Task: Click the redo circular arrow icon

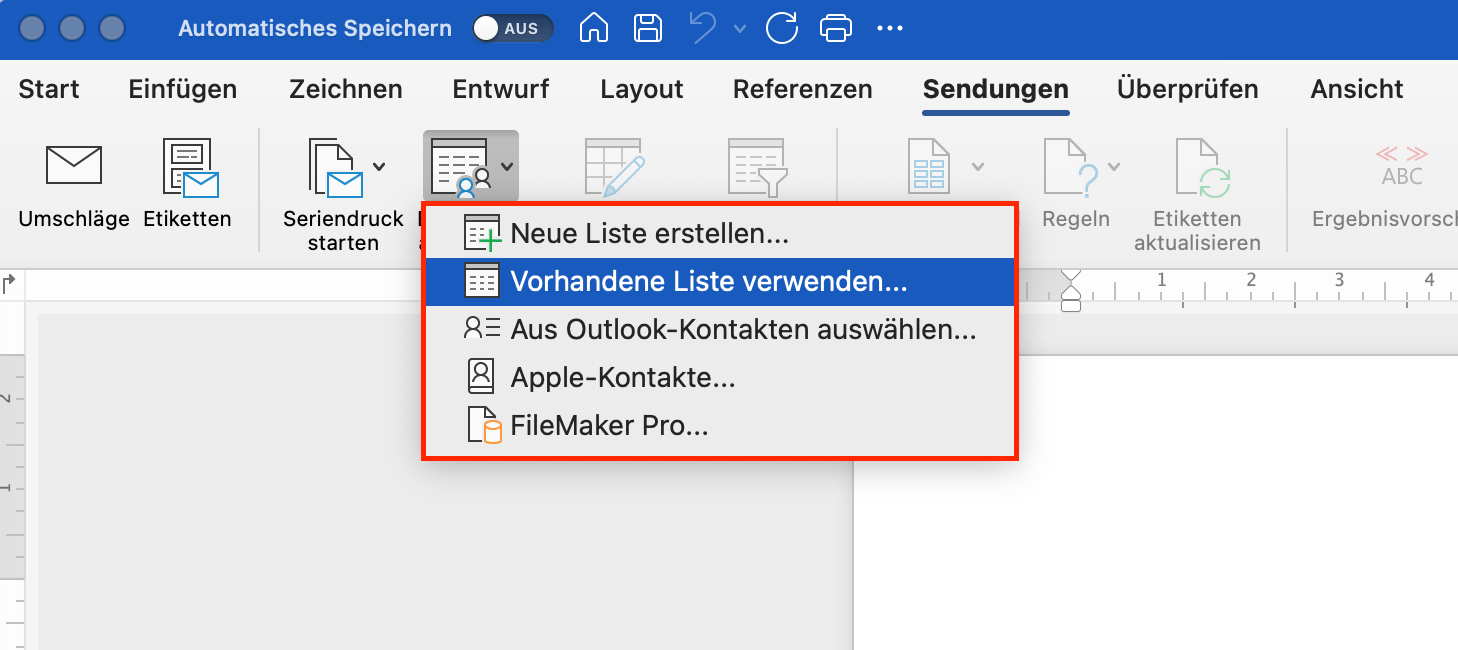Action: pyautogui.click(x=782, y=28)
